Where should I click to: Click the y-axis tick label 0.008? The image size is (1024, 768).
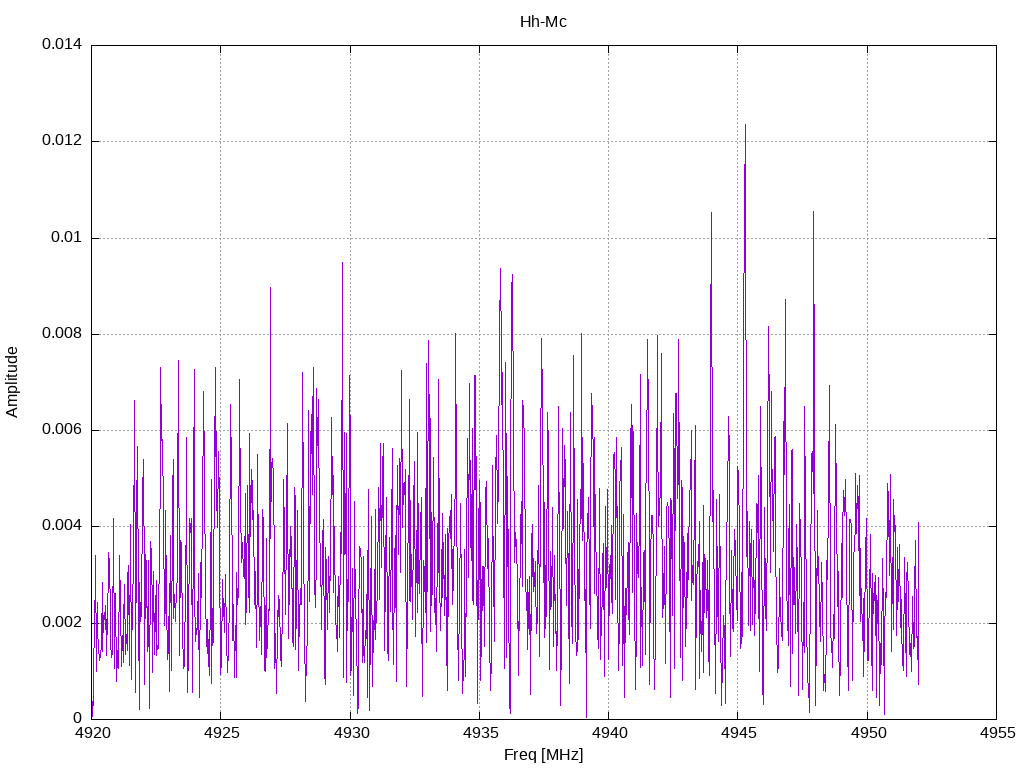coord(62,334)
